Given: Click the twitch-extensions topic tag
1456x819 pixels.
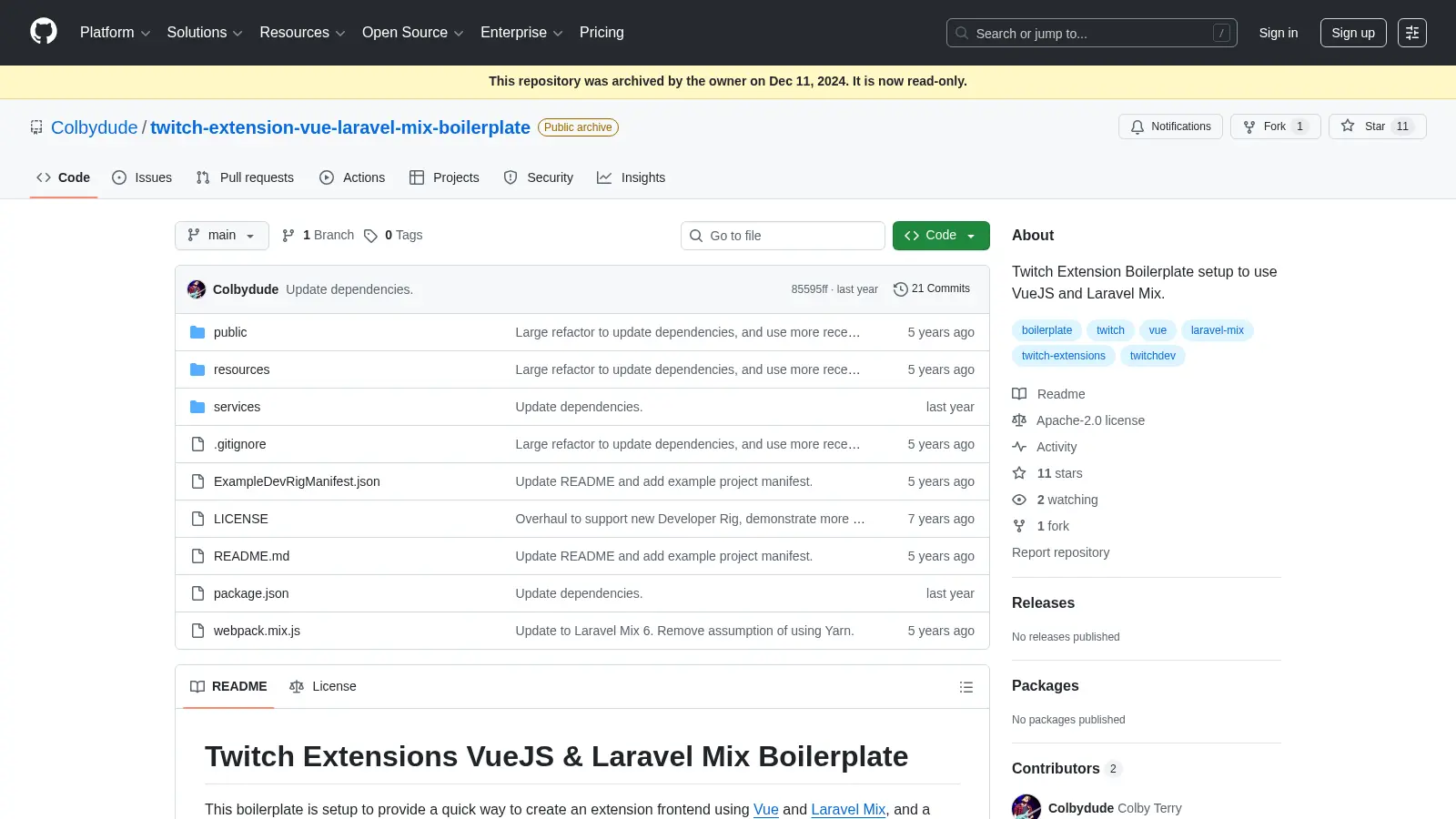Looking at the screenshot, I should [x=1064, y=356].
